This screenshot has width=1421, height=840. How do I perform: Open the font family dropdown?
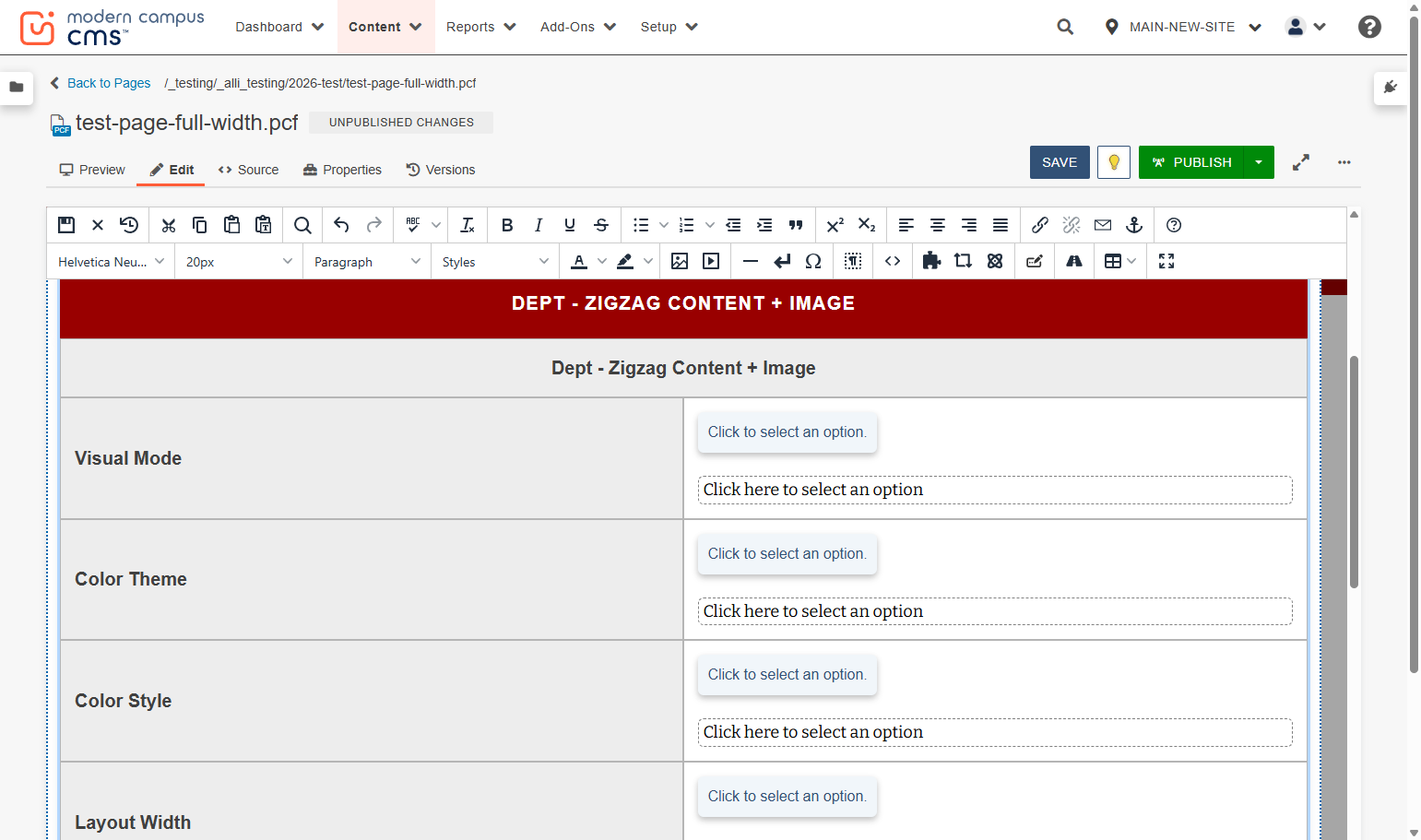pos(111,262)
